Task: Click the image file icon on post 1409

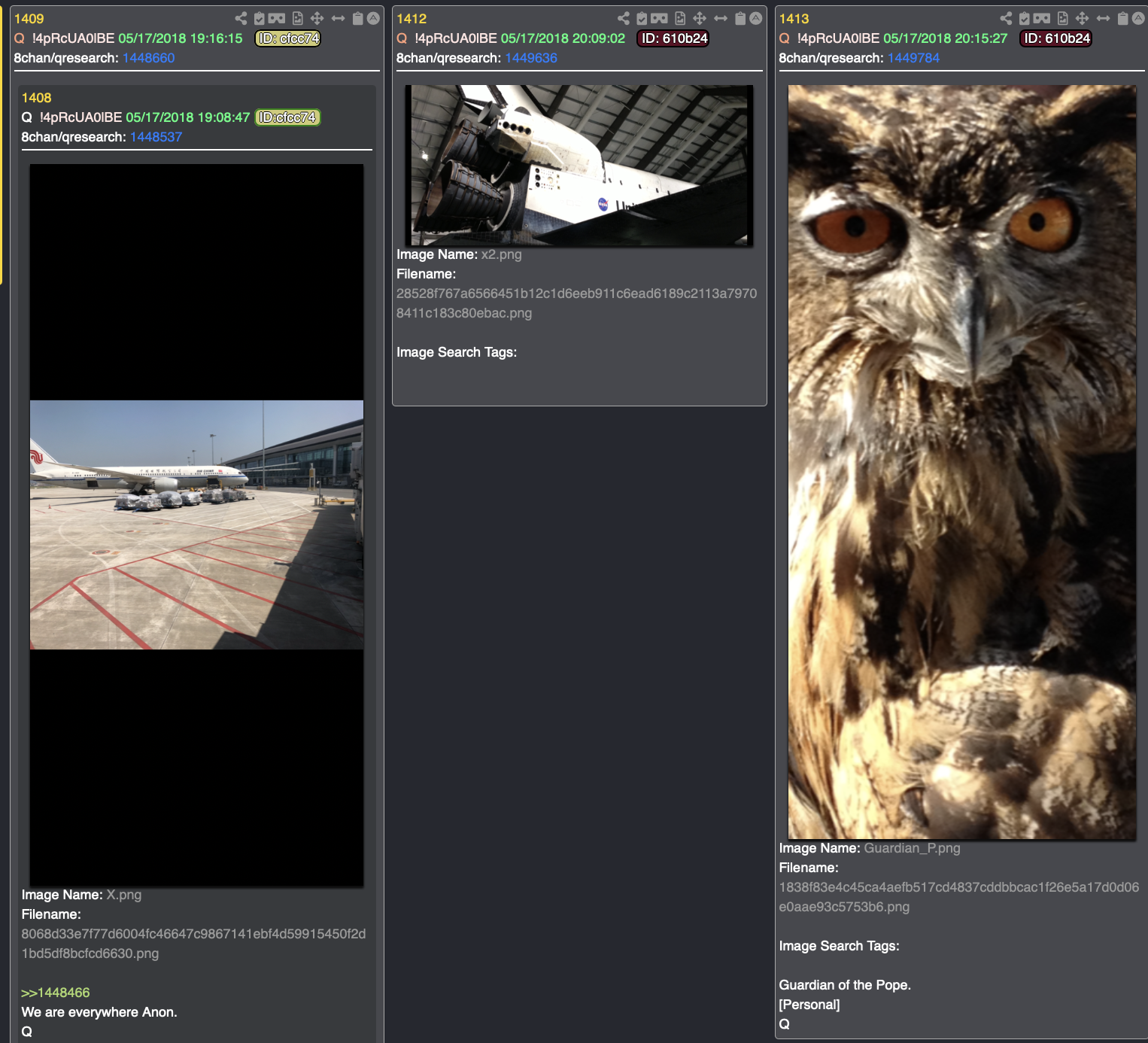Action: tap(298, 18)
